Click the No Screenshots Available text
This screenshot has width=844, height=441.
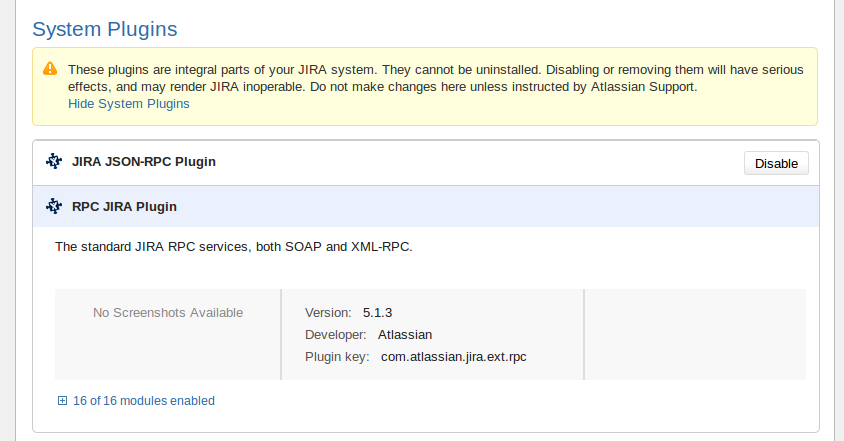click(168, 312)
